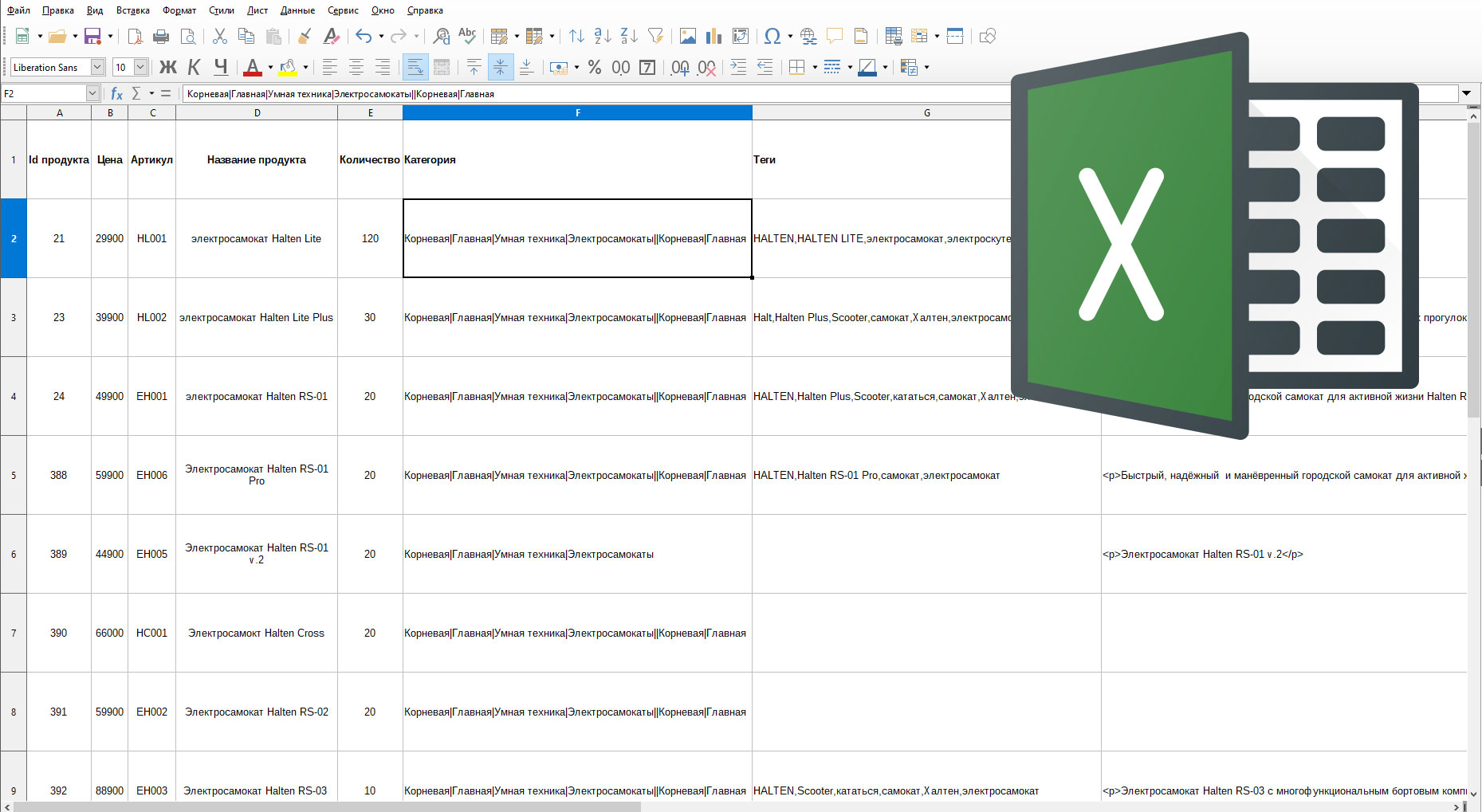Screen dimensions: 1482x812
Task: Decrease indent
Action: point(765,67)
